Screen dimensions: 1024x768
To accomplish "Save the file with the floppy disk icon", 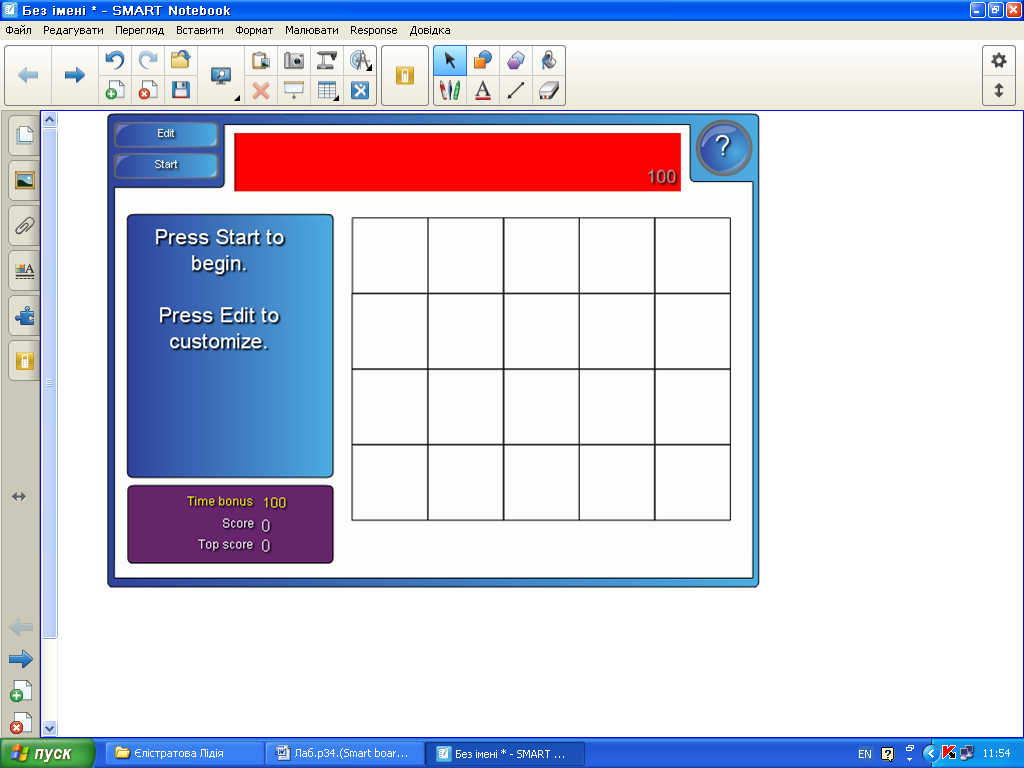I will click(x=181, y=90).
